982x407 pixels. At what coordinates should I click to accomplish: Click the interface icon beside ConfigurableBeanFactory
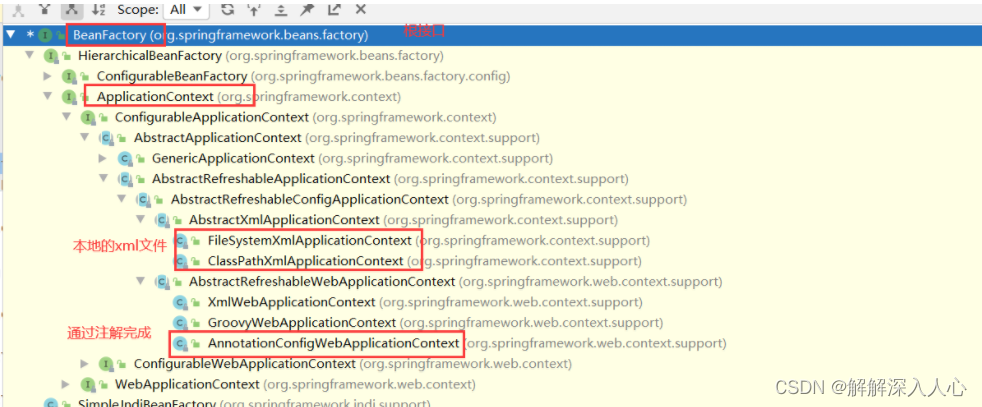(x=69, y=76)
